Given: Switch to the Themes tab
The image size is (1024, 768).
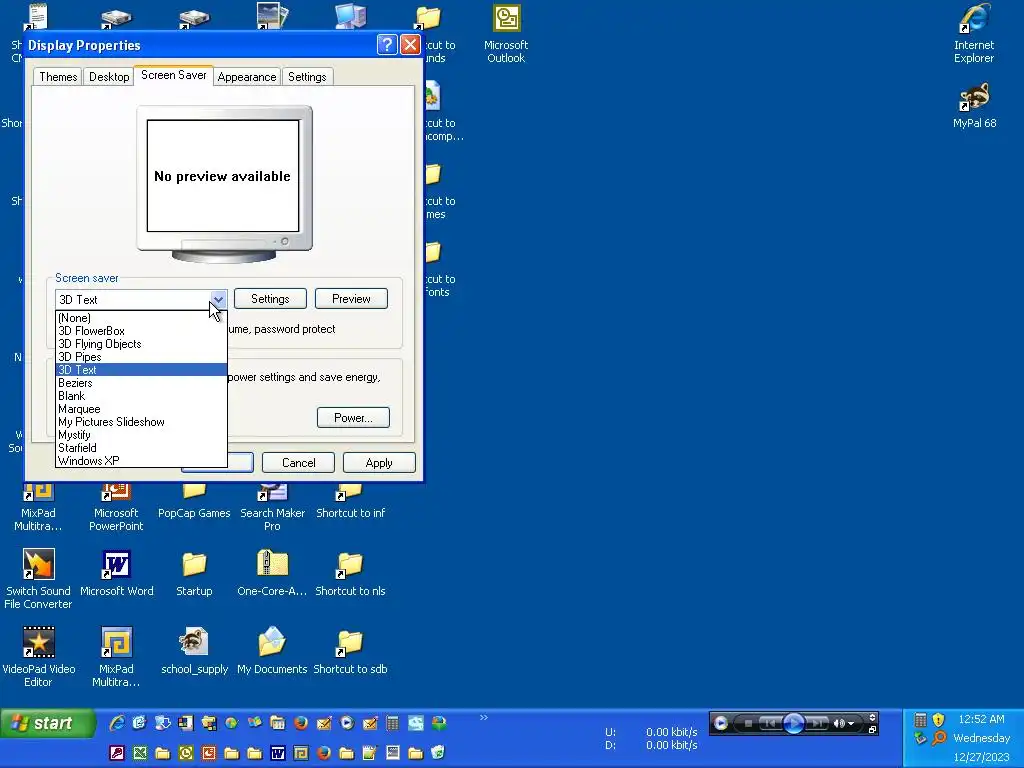Looking at the screenshot, I should click(x=58, y=76).
